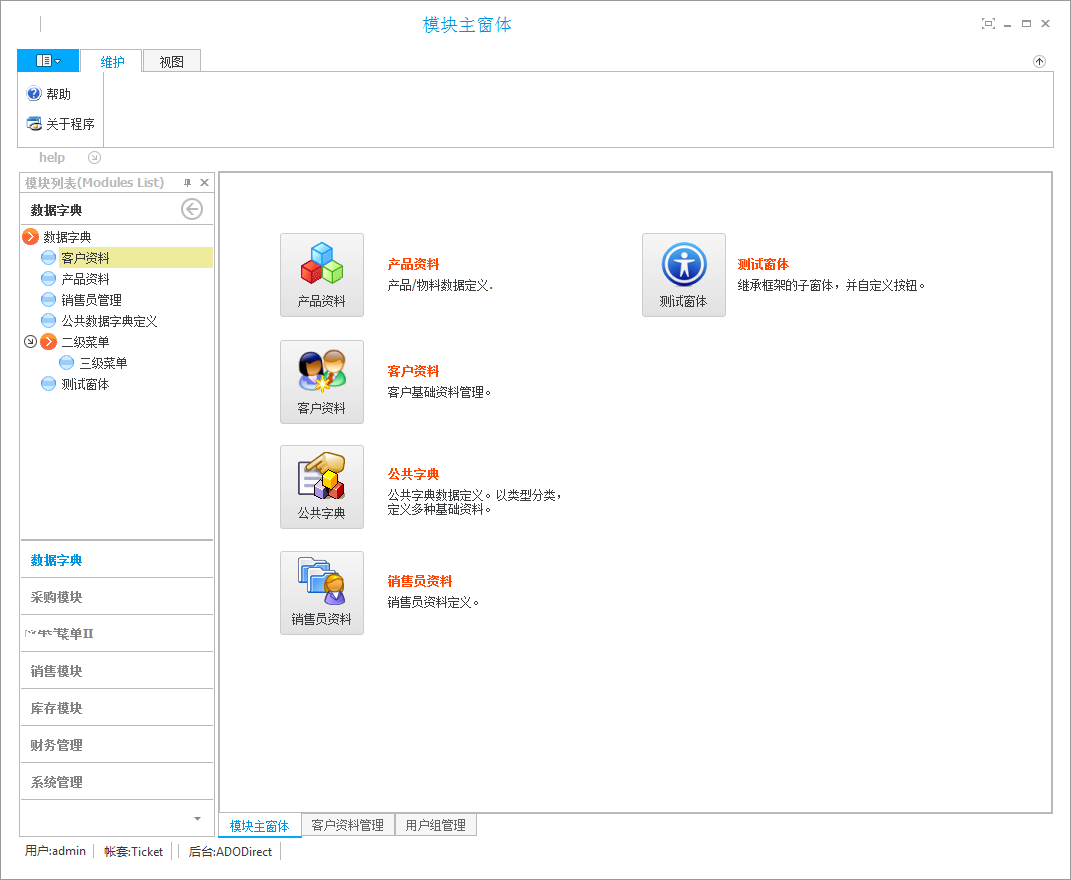Screen dimensions: 1071x880
Task: Click the 后台:ADODirect status bar entry
Action: click(x=230, y=852)
